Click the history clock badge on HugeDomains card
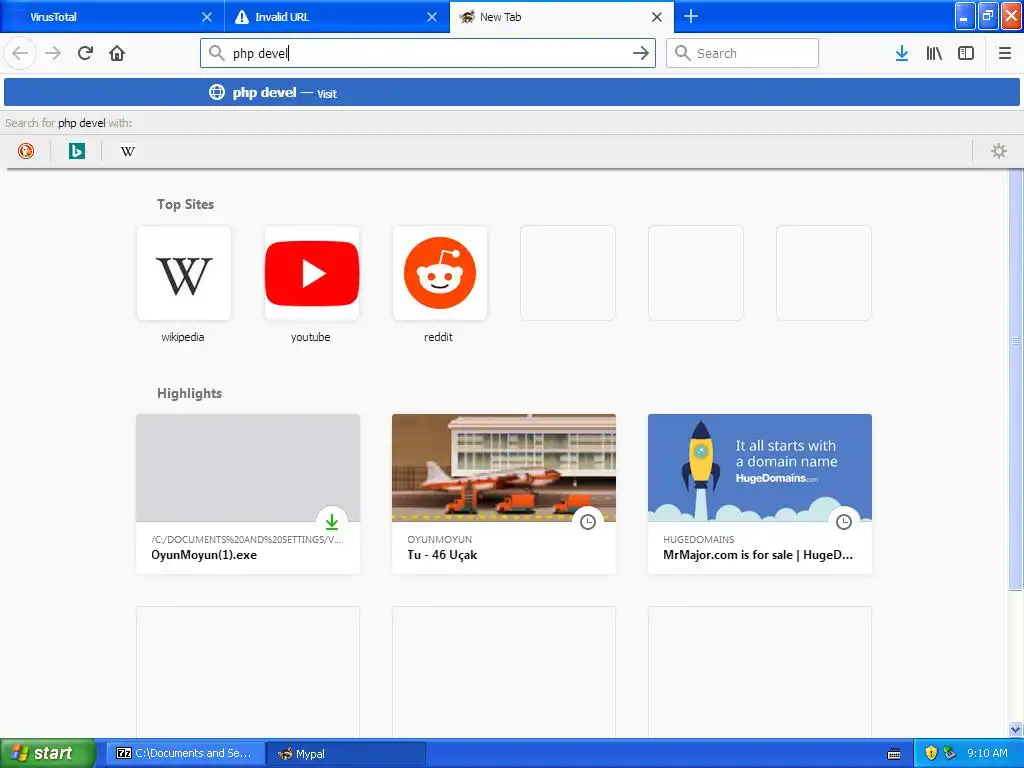The image size is (1024, 768). tap(844, 521)
